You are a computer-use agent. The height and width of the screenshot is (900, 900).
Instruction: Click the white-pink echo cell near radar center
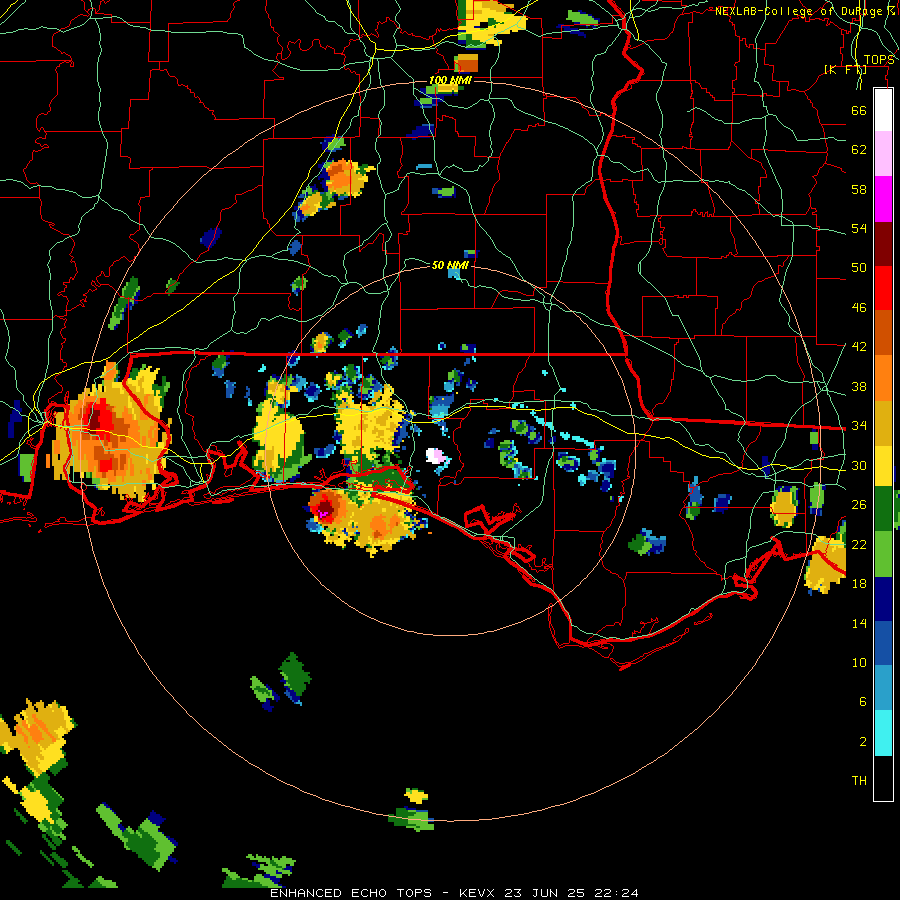436,456
